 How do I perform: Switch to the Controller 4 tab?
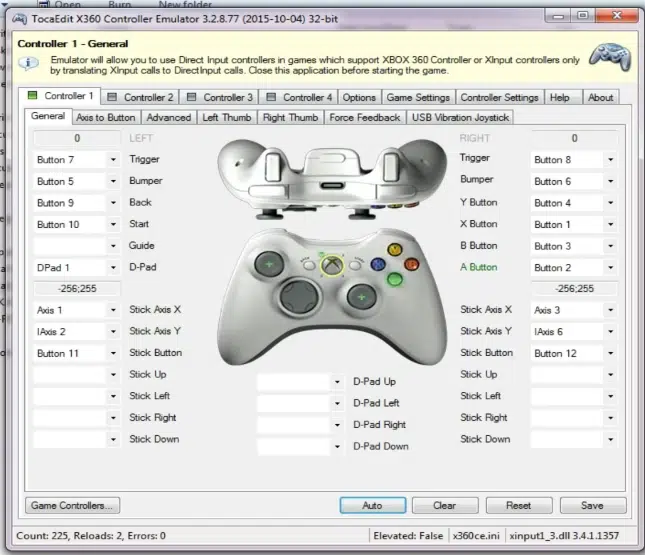coord(299,98)
